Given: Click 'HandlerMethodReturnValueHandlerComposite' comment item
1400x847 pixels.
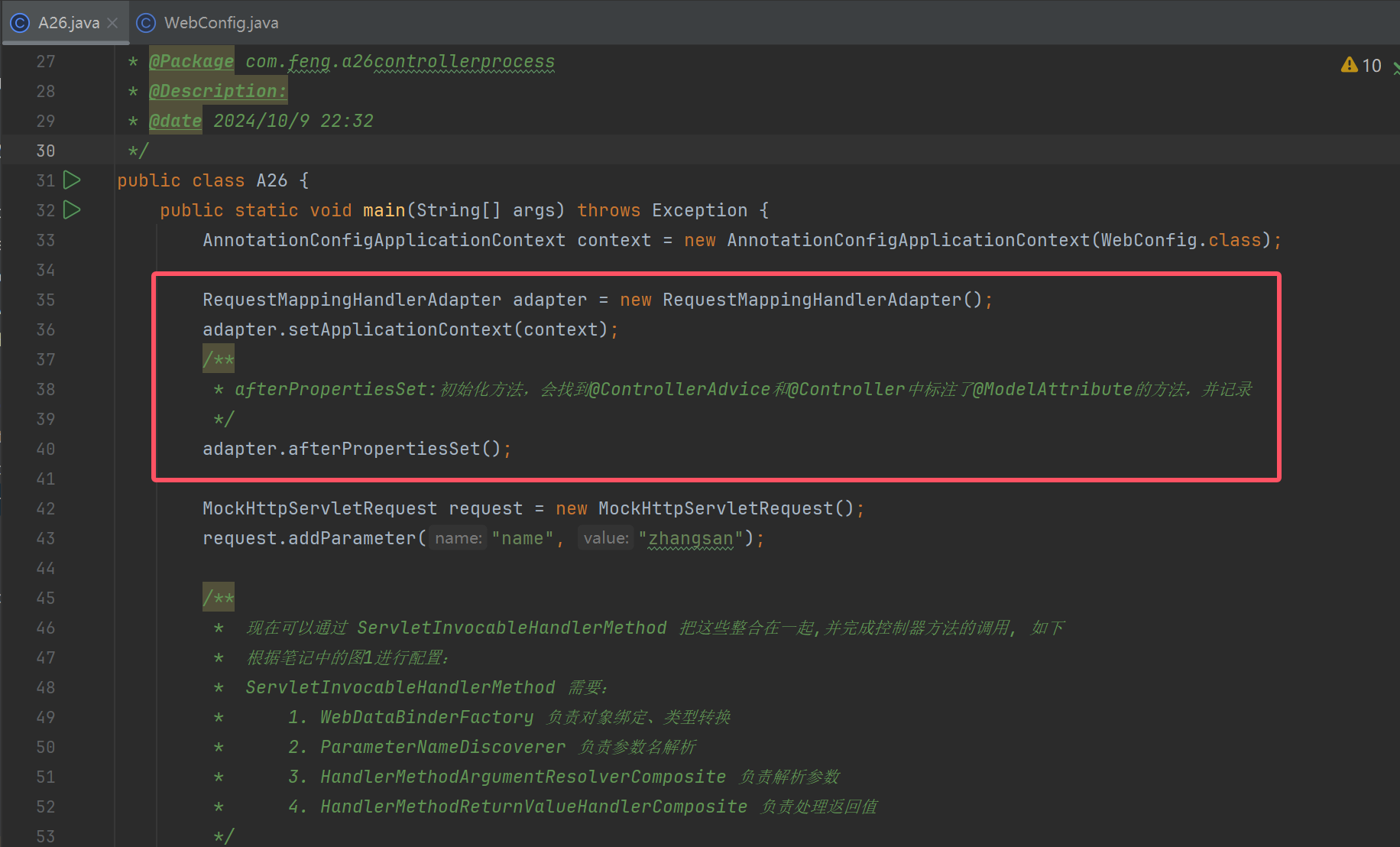Looking at the screenshot, I should (533, 806).
